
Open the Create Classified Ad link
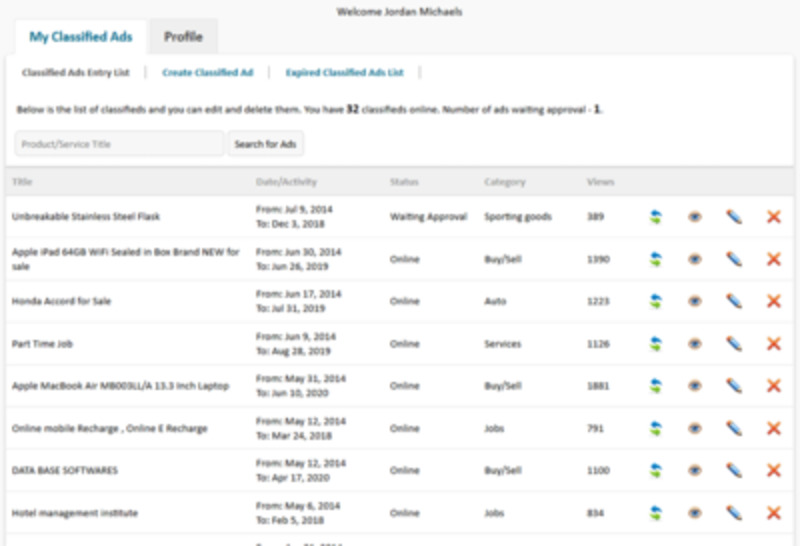208,72
